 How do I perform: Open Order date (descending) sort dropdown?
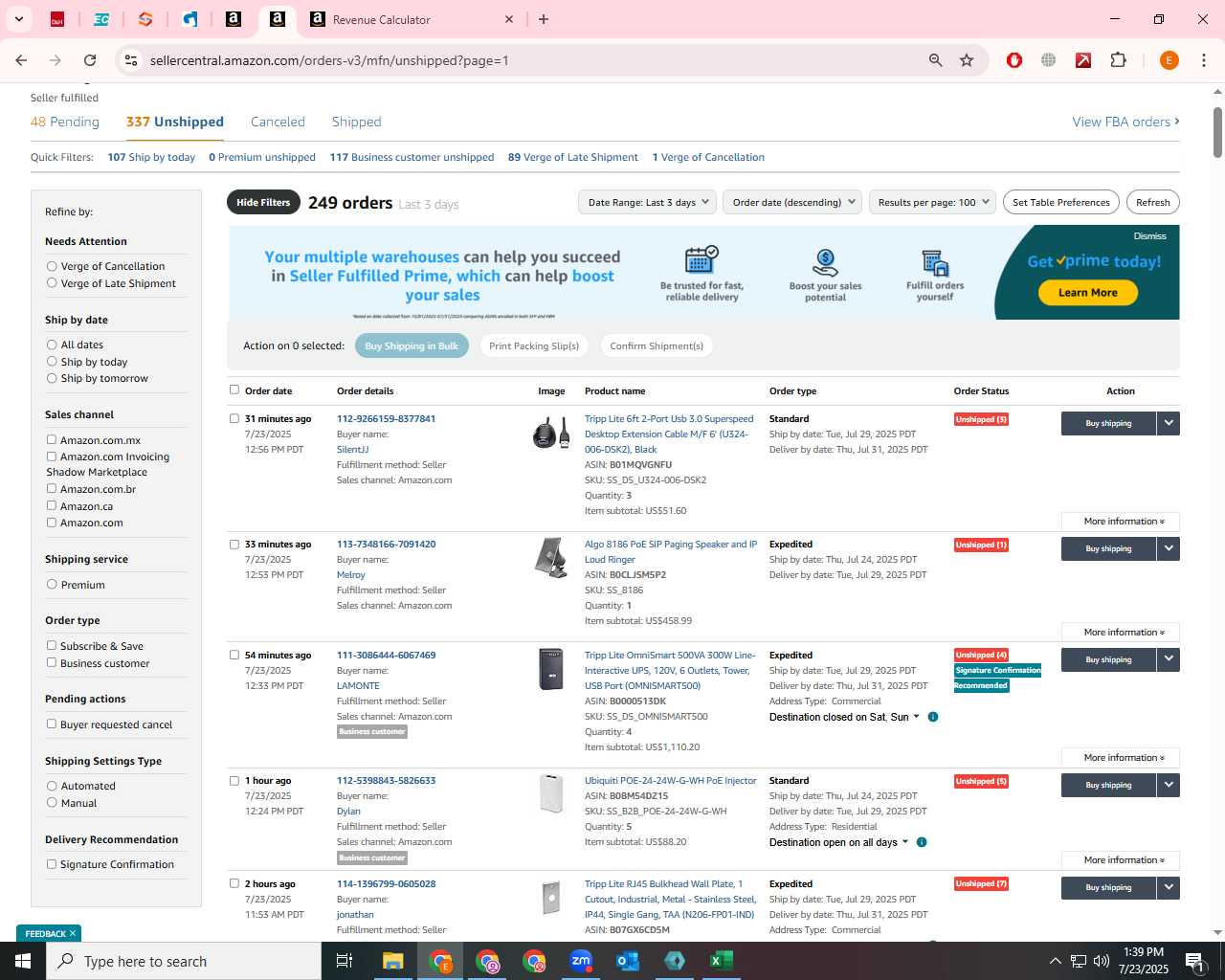click(x=792, y=202)
